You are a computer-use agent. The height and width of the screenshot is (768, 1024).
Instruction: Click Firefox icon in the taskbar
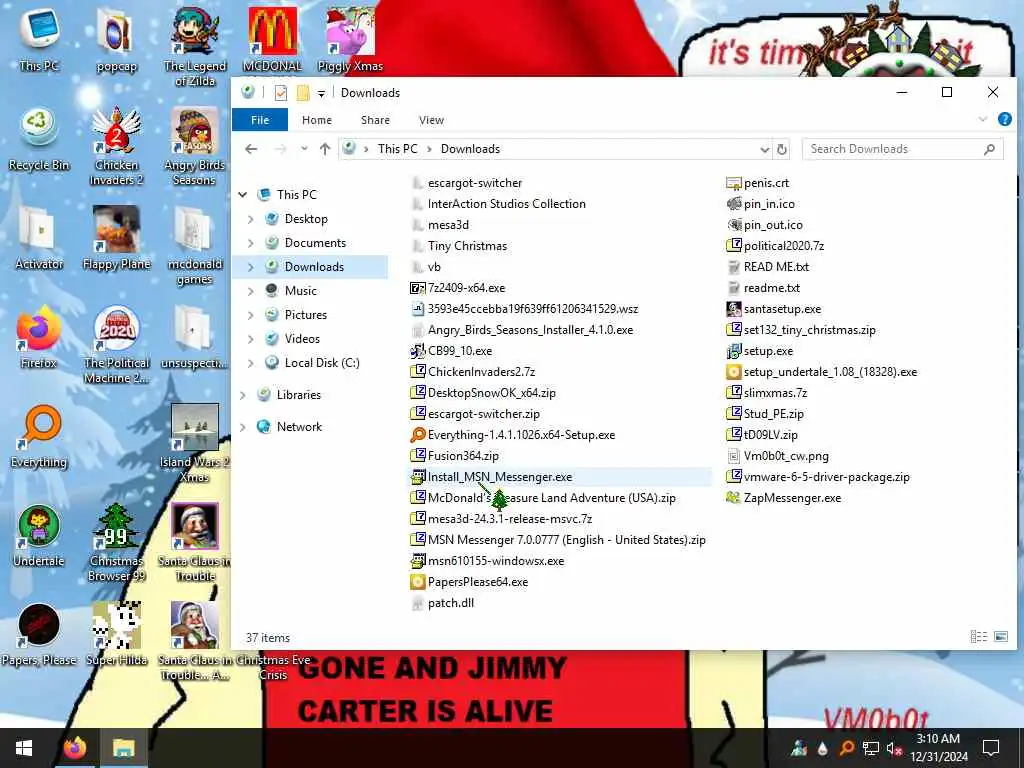75,748
